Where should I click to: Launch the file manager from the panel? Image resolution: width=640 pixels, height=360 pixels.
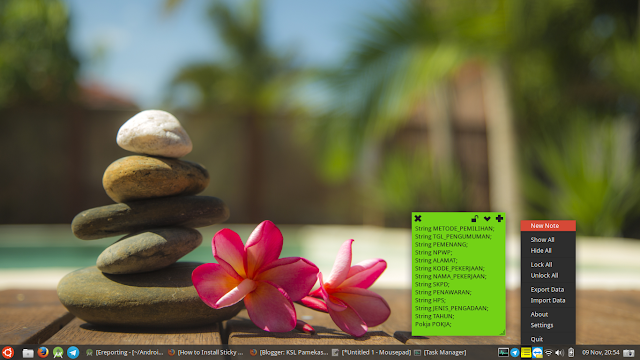tap(28, 353)
